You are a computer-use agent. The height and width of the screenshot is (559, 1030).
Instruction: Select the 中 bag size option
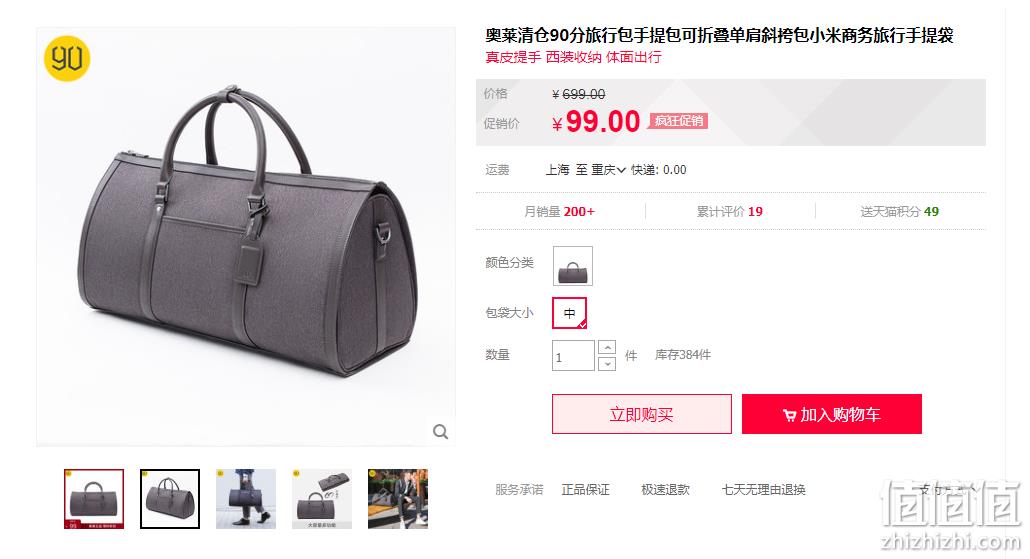pyautogui.click(x=570, y=313)
